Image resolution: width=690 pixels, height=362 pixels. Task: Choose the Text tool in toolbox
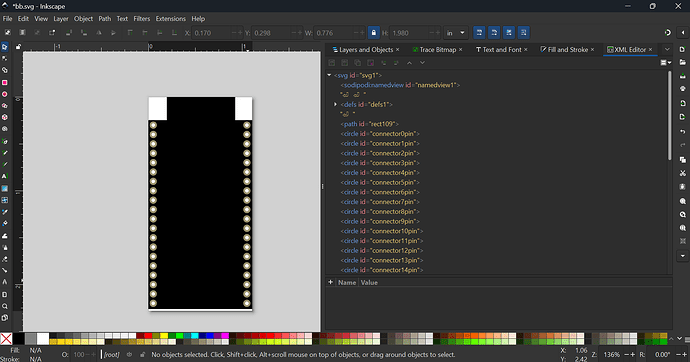(5, 176)
